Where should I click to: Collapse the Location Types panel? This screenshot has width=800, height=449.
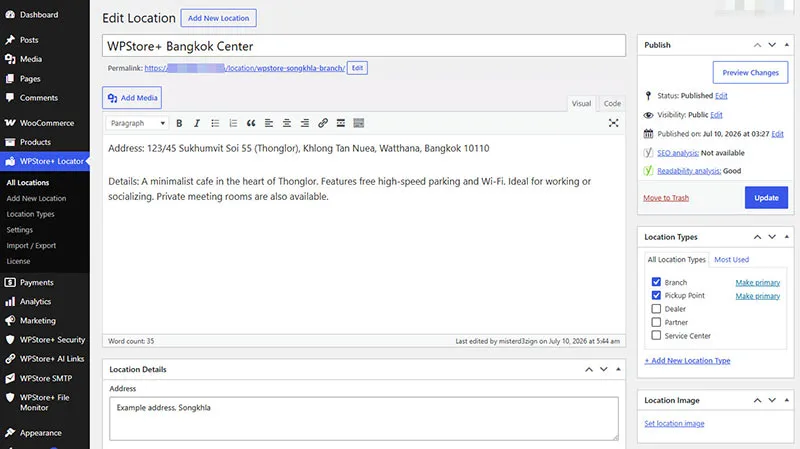(x=786, y=237)
